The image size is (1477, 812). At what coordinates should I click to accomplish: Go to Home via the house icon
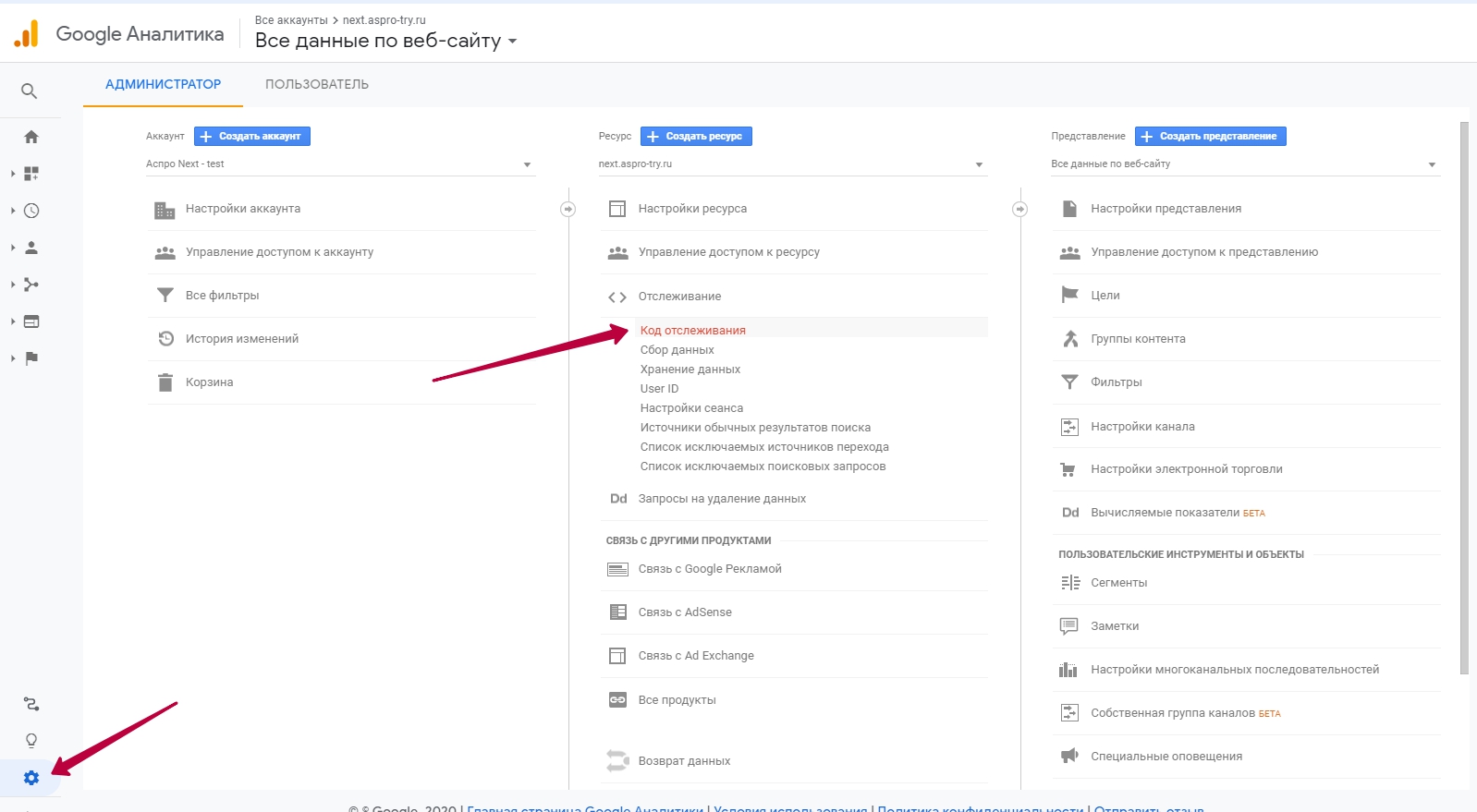(31, 137)
